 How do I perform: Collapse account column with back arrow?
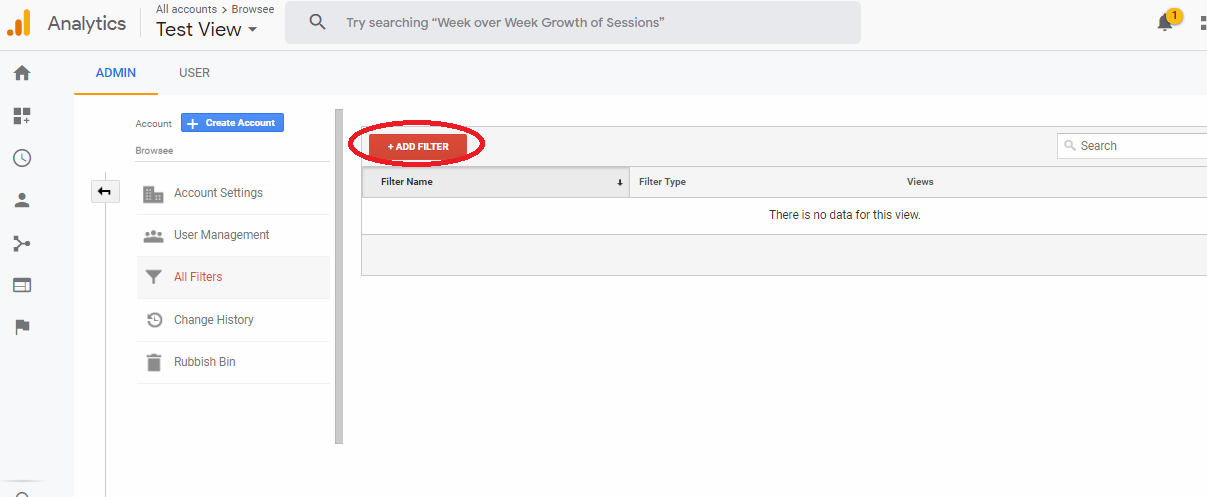coord(105,191)
